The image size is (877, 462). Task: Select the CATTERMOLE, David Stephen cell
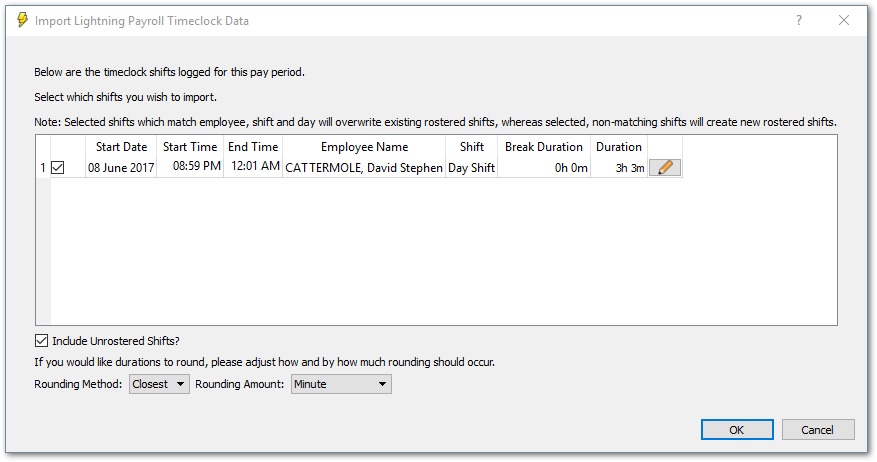364,168
